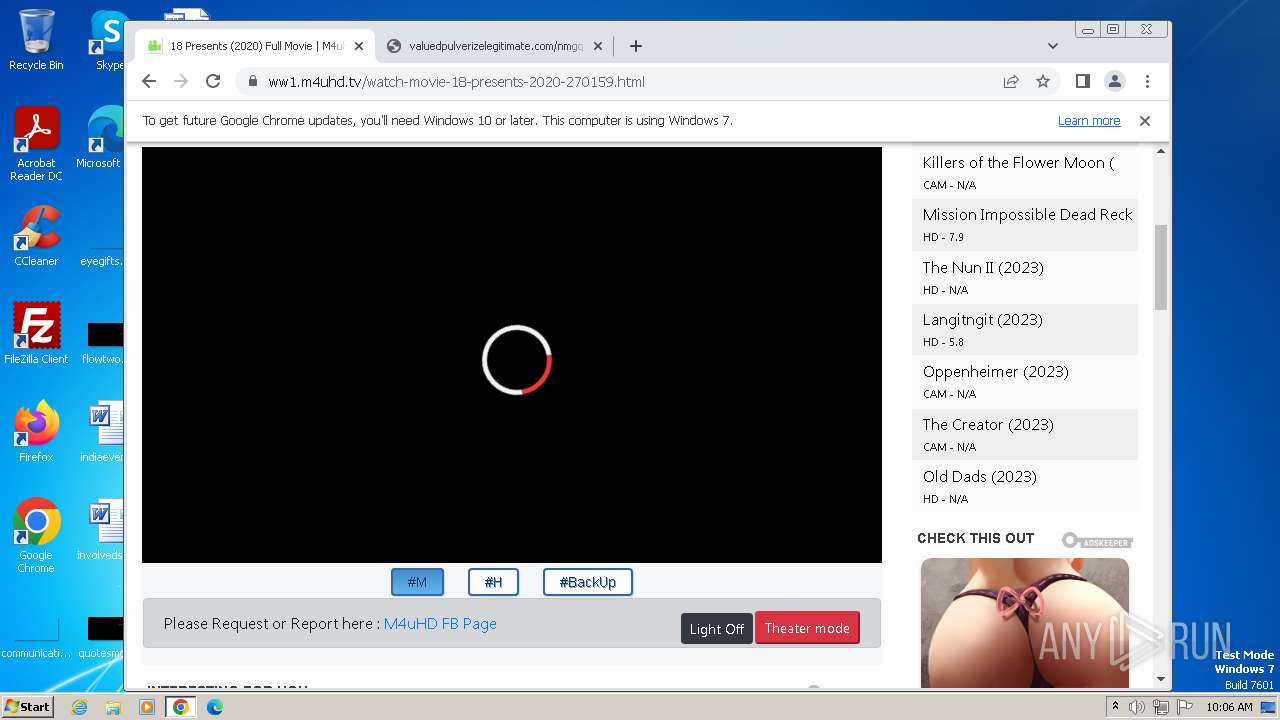1280x720 pixels.
Task: Click the Adskeeper logo
Action: pyautogui.click(x=1097, y=541)
